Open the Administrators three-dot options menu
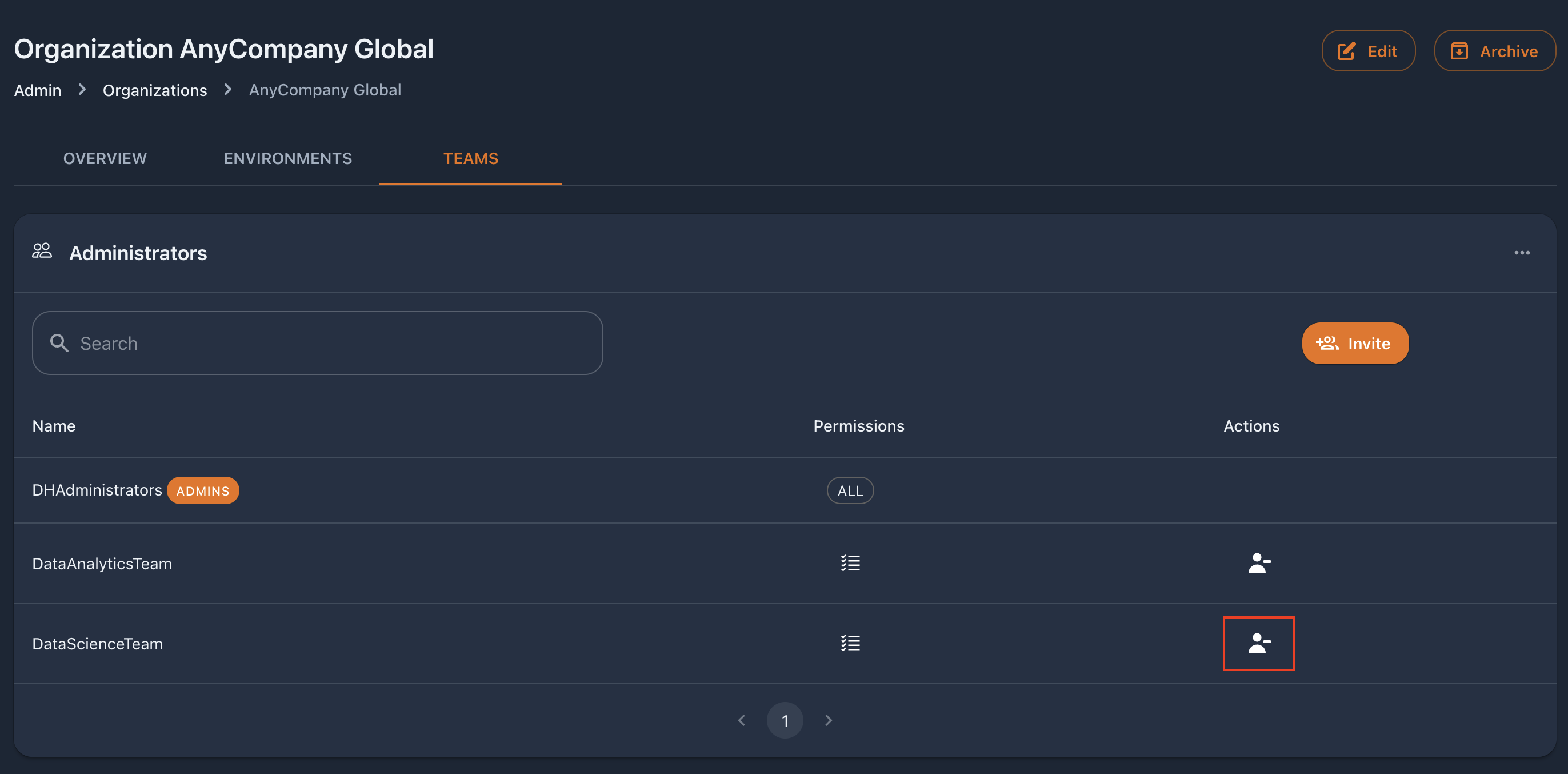1568x774 pixels. click(x=1522, y=253)
